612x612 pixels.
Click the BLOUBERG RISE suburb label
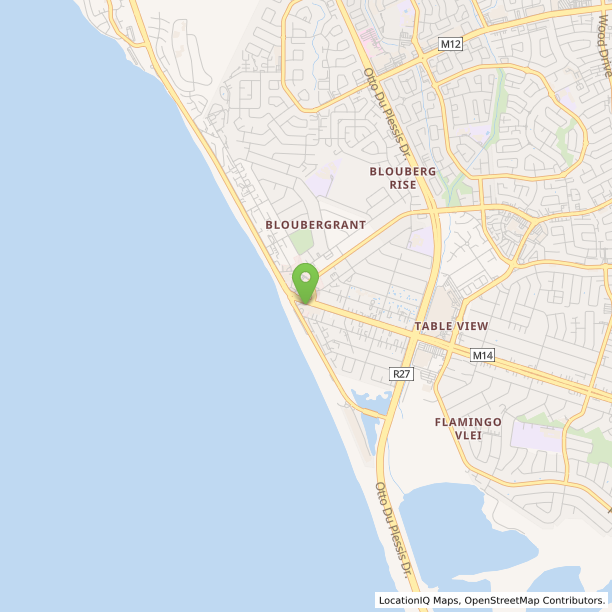[403, 178]
